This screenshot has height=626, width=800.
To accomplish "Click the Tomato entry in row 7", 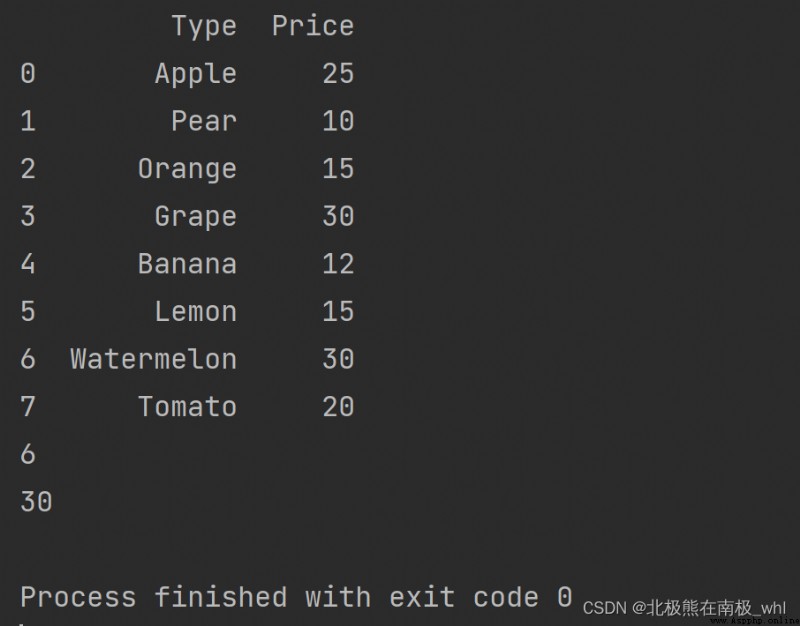I will tap(187, 407).
